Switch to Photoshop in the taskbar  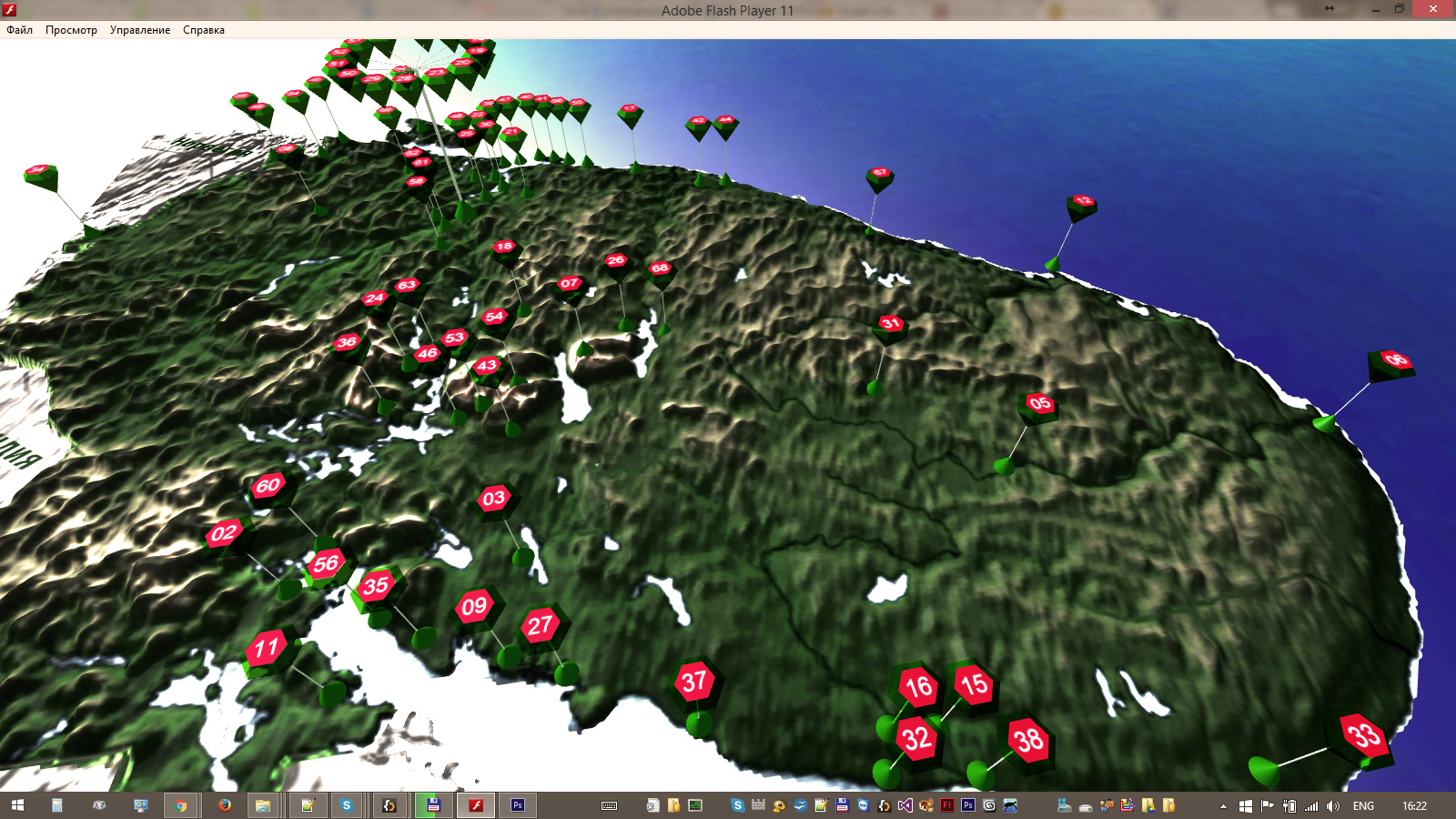[518, 805]
